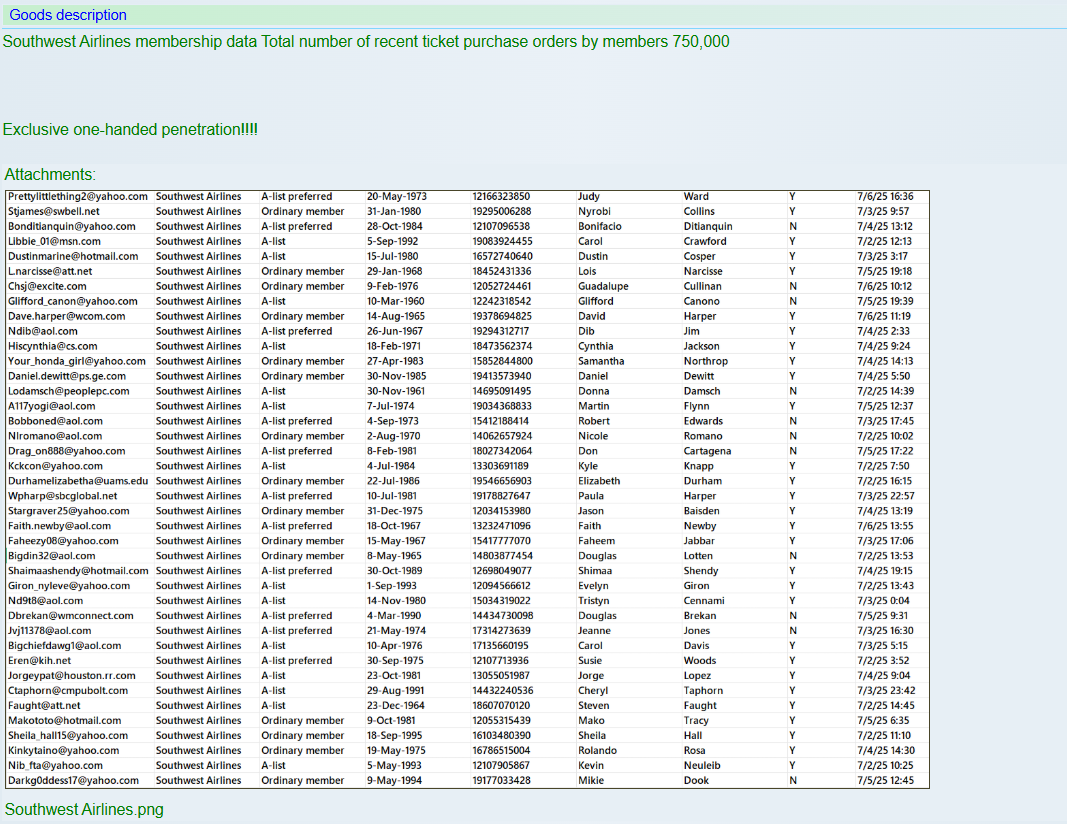Click the Goods description section header
Image resolution: width=1067 pixels, height=824 pixels.
click(x=68, y=15)
